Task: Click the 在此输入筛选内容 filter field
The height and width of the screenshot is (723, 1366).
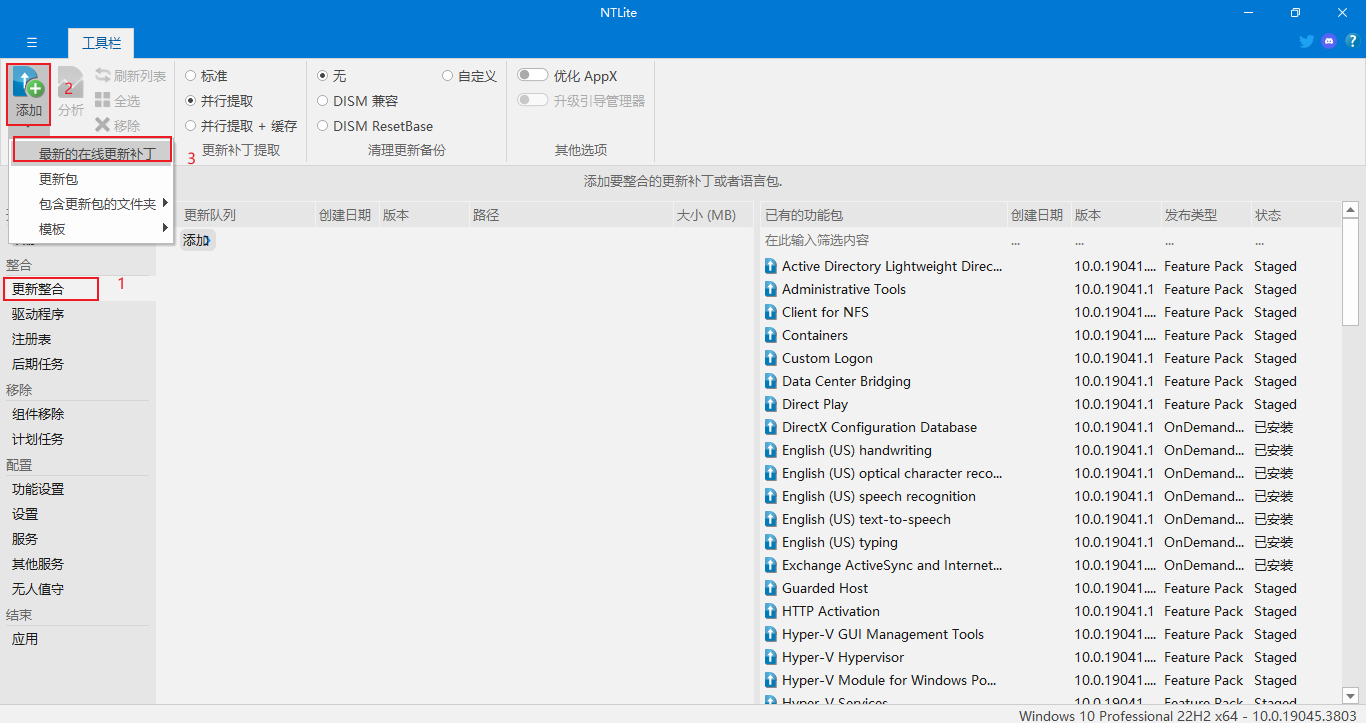Action: 883,240
